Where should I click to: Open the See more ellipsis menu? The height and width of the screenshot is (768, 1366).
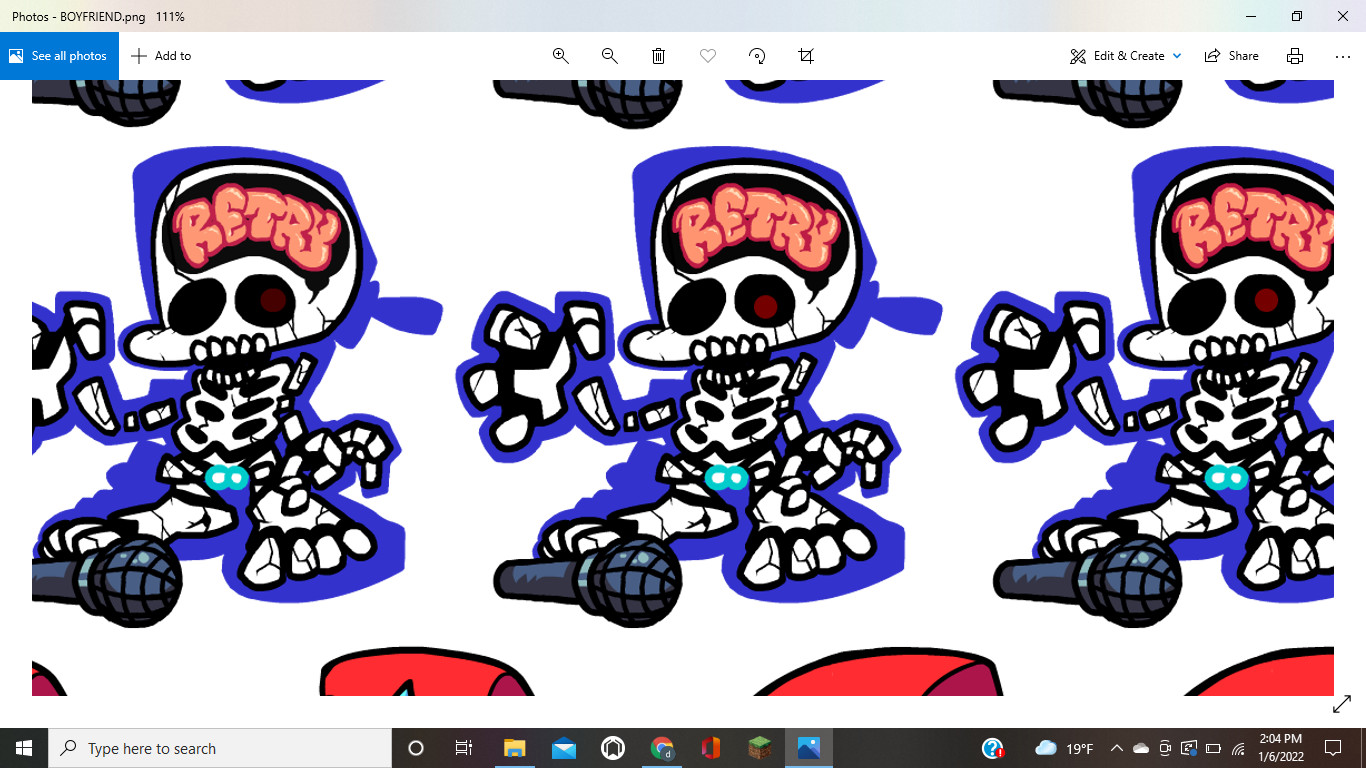1343,56
